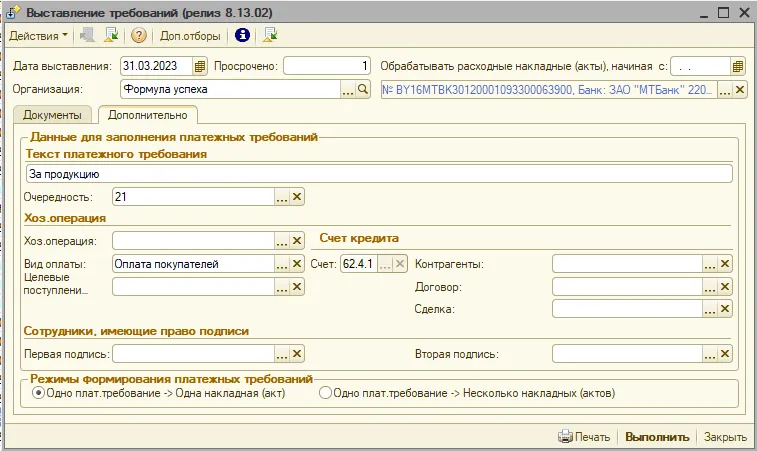The width and height of the screenshot is (757, 451).
Task: Click the blue info icon
Action: coord(242,35)
